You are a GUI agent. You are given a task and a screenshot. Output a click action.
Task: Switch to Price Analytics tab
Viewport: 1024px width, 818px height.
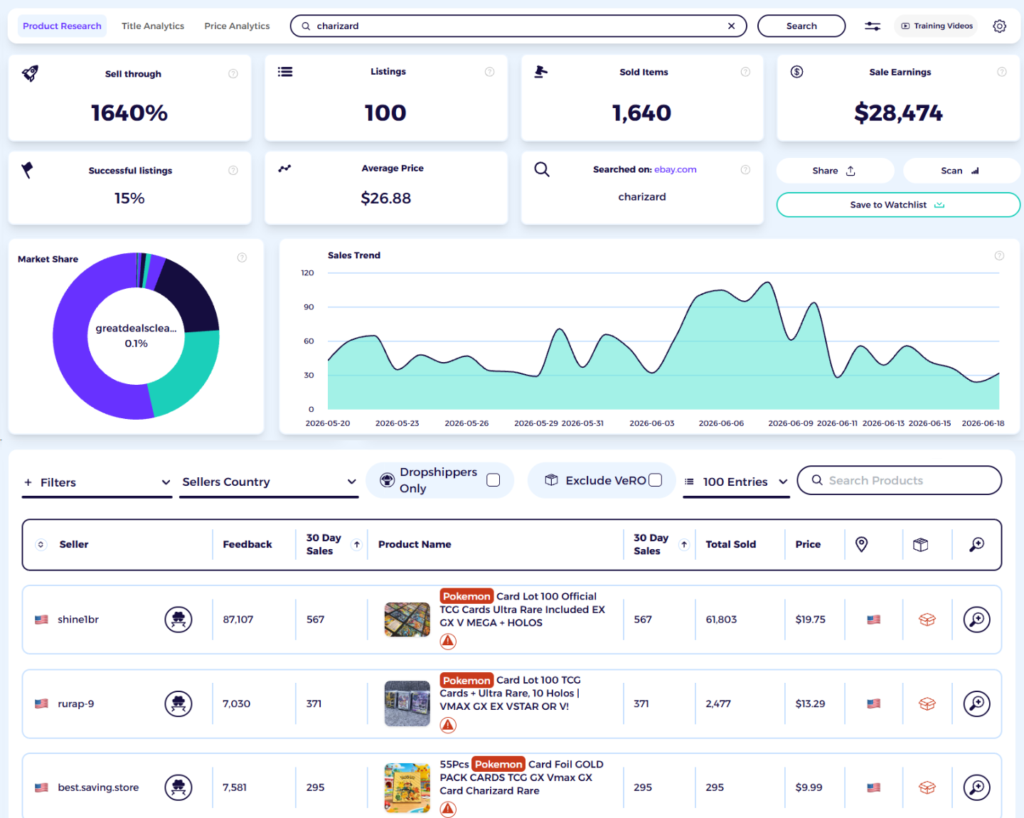[x=237, y=26]
